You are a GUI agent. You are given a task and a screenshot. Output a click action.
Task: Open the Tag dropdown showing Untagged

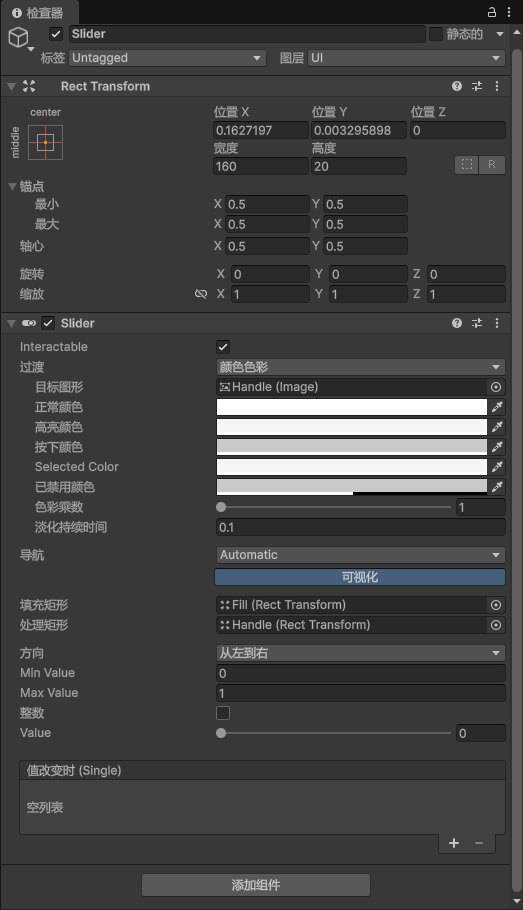point(168,58)
